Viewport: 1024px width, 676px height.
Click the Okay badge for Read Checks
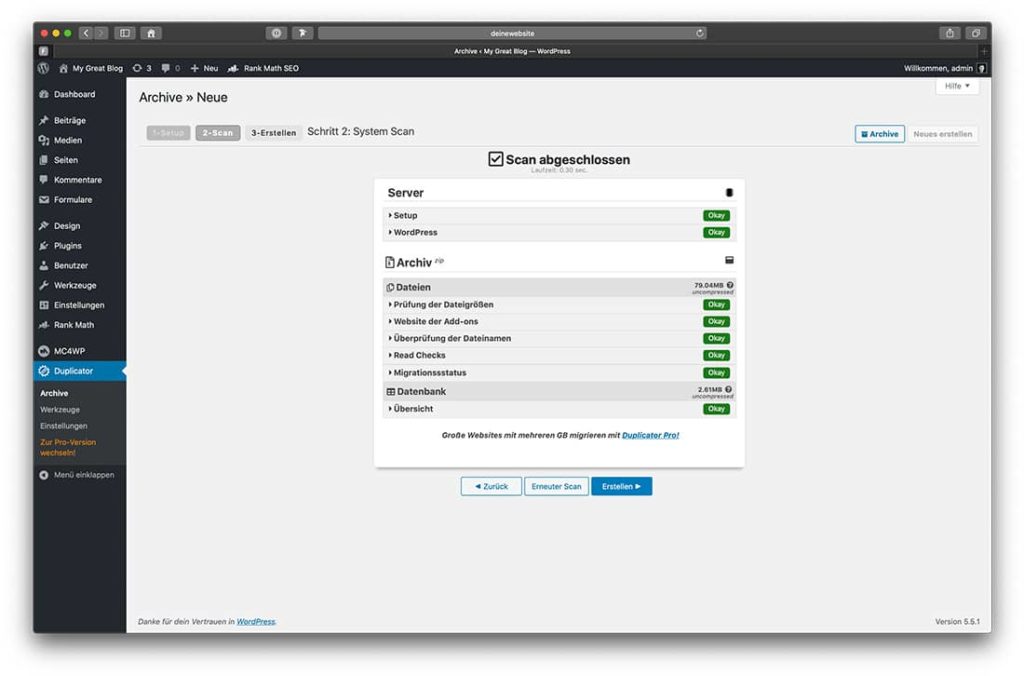pyautogui.click(x=716, y=355)
